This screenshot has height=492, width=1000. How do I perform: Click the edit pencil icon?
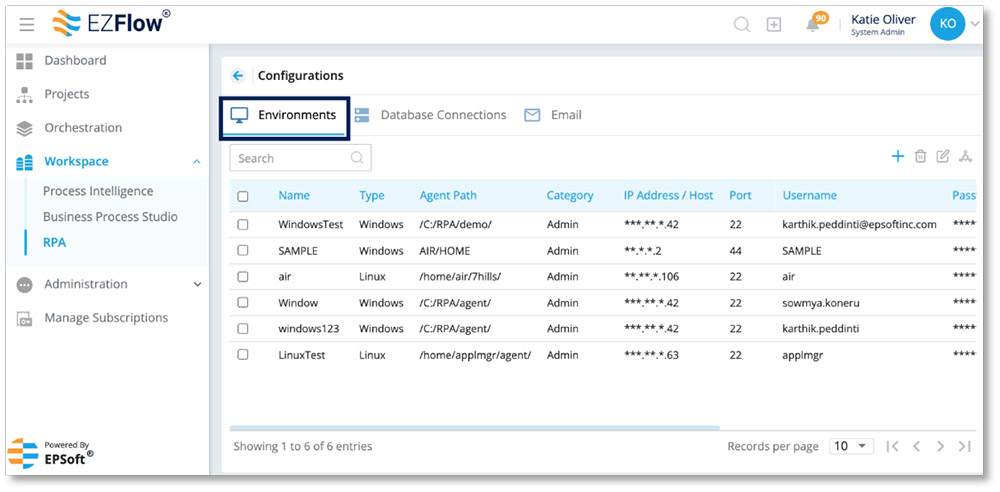943,156
